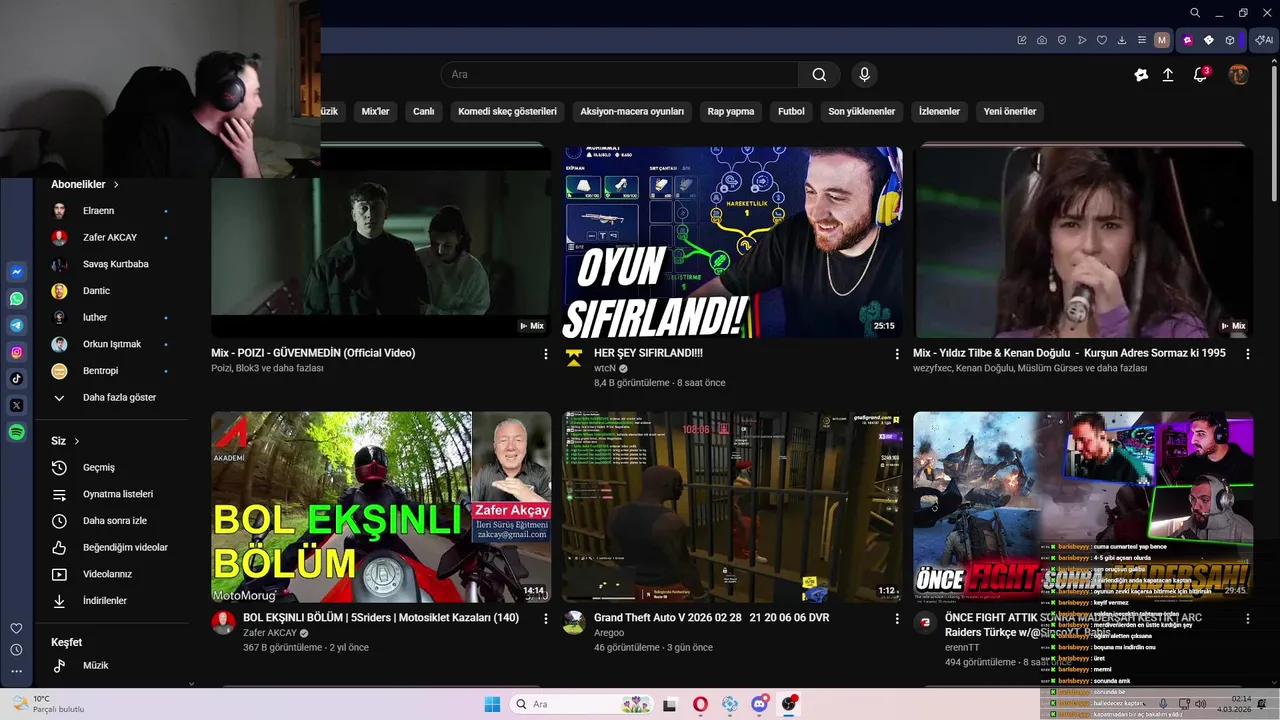
Task: Open Spotify in the browser sidebar
Action: [x=17, y=432]
